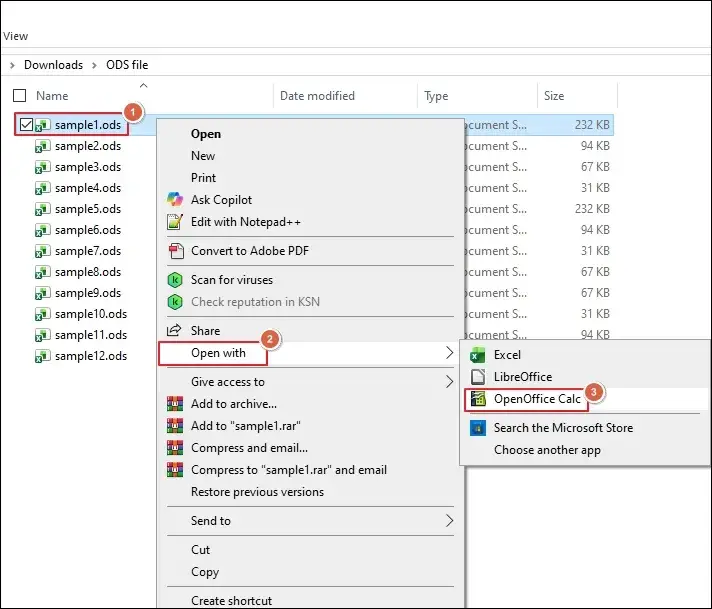This screenshot has height=609, width=712.
Task: Click the WinRAR icon beside Add to archive...
Action: pos(175,404)
